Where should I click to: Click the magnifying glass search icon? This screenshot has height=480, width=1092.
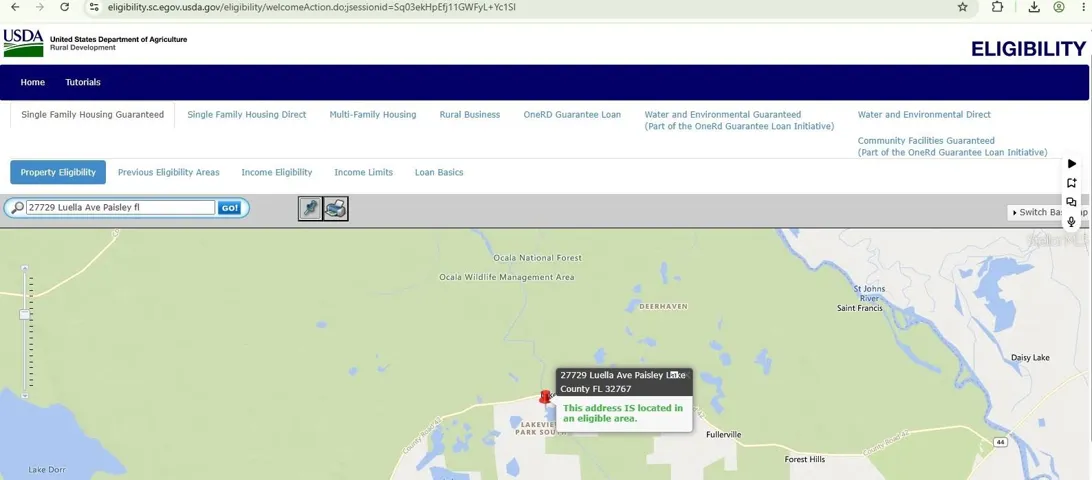17,208
